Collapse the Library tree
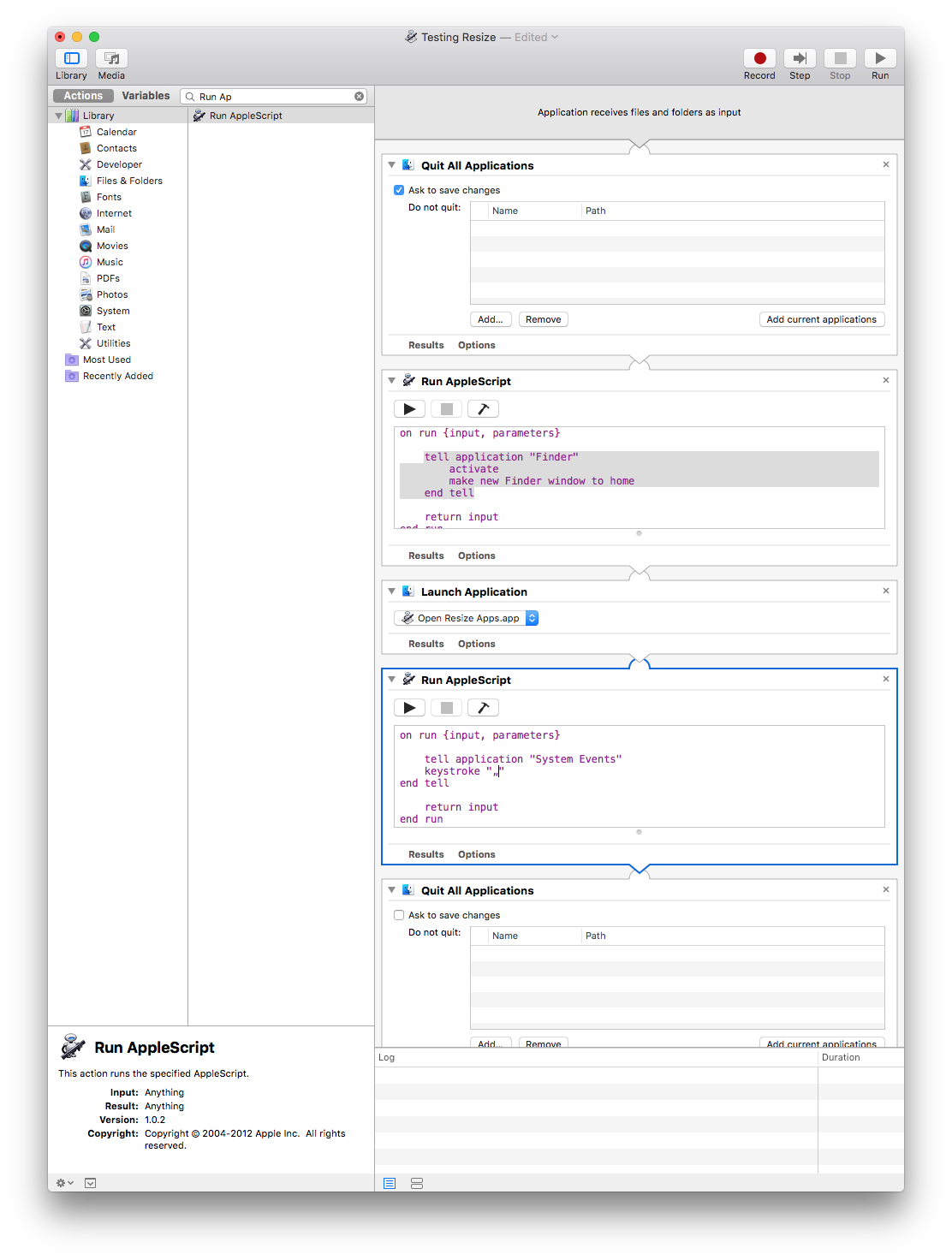The width and height of the screenshot is (952, 1260). point(58,116)
